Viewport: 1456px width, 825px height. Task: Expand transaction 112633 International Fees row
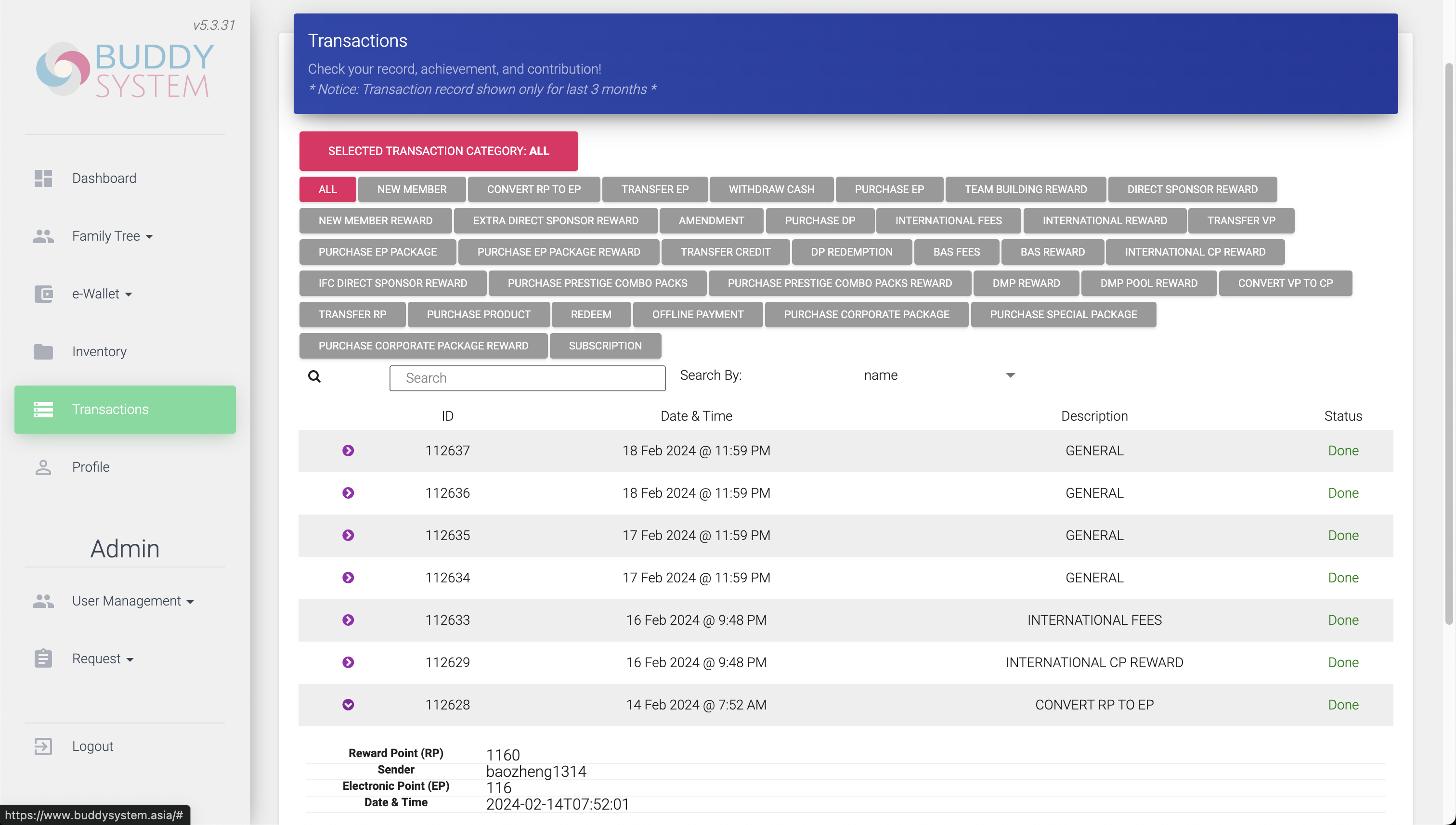click(x=348, y=620)
